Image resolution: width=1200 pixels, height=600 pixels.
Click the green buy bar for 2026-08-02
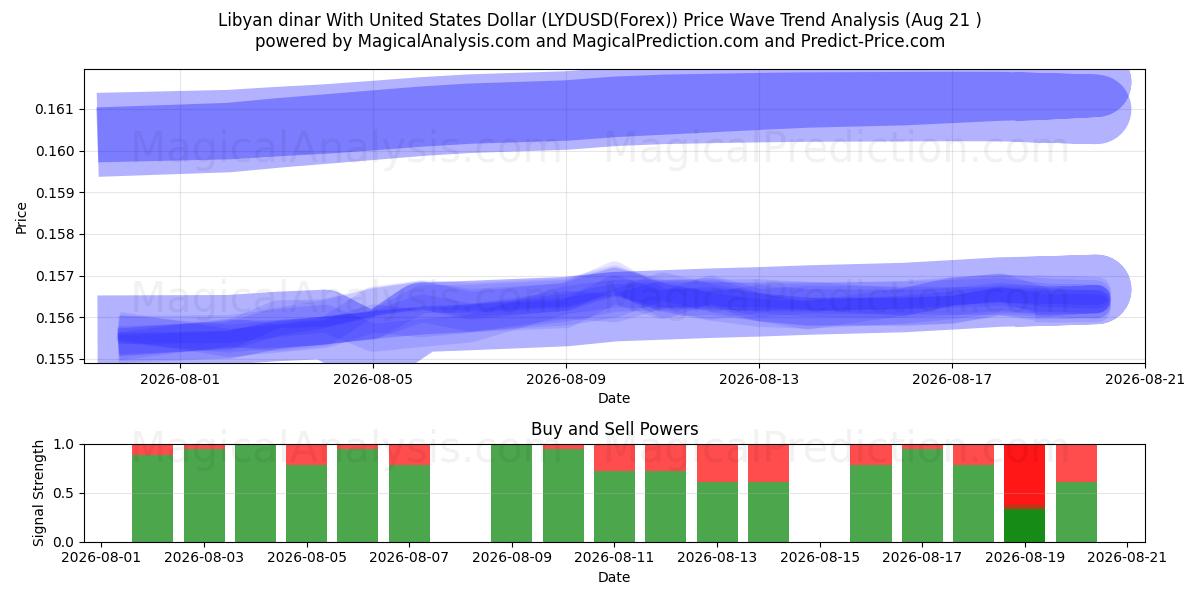(152, 499)
